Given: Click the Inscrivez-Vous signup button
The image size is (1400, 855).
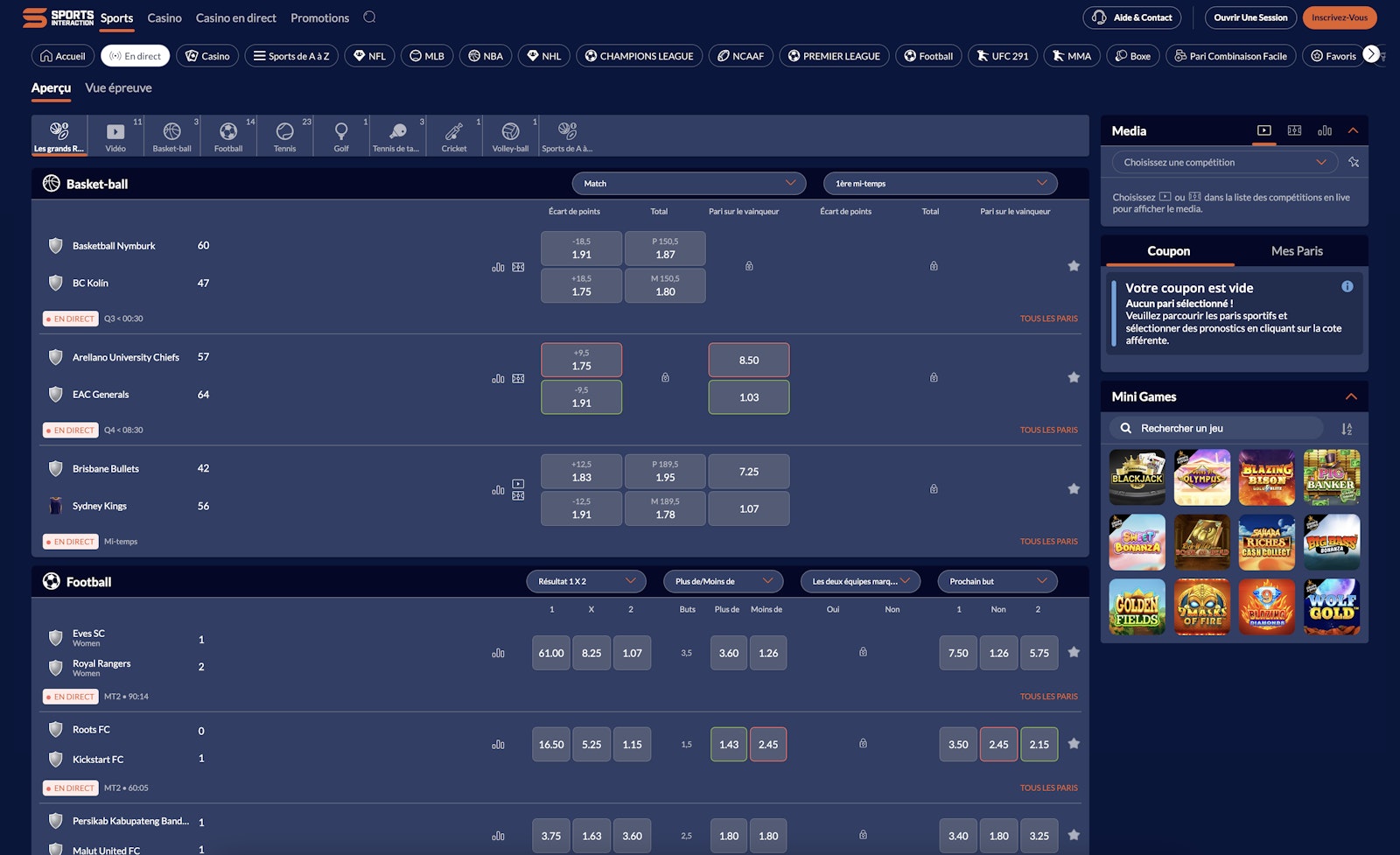Looking at the screenshot, I should point(1340,18).
